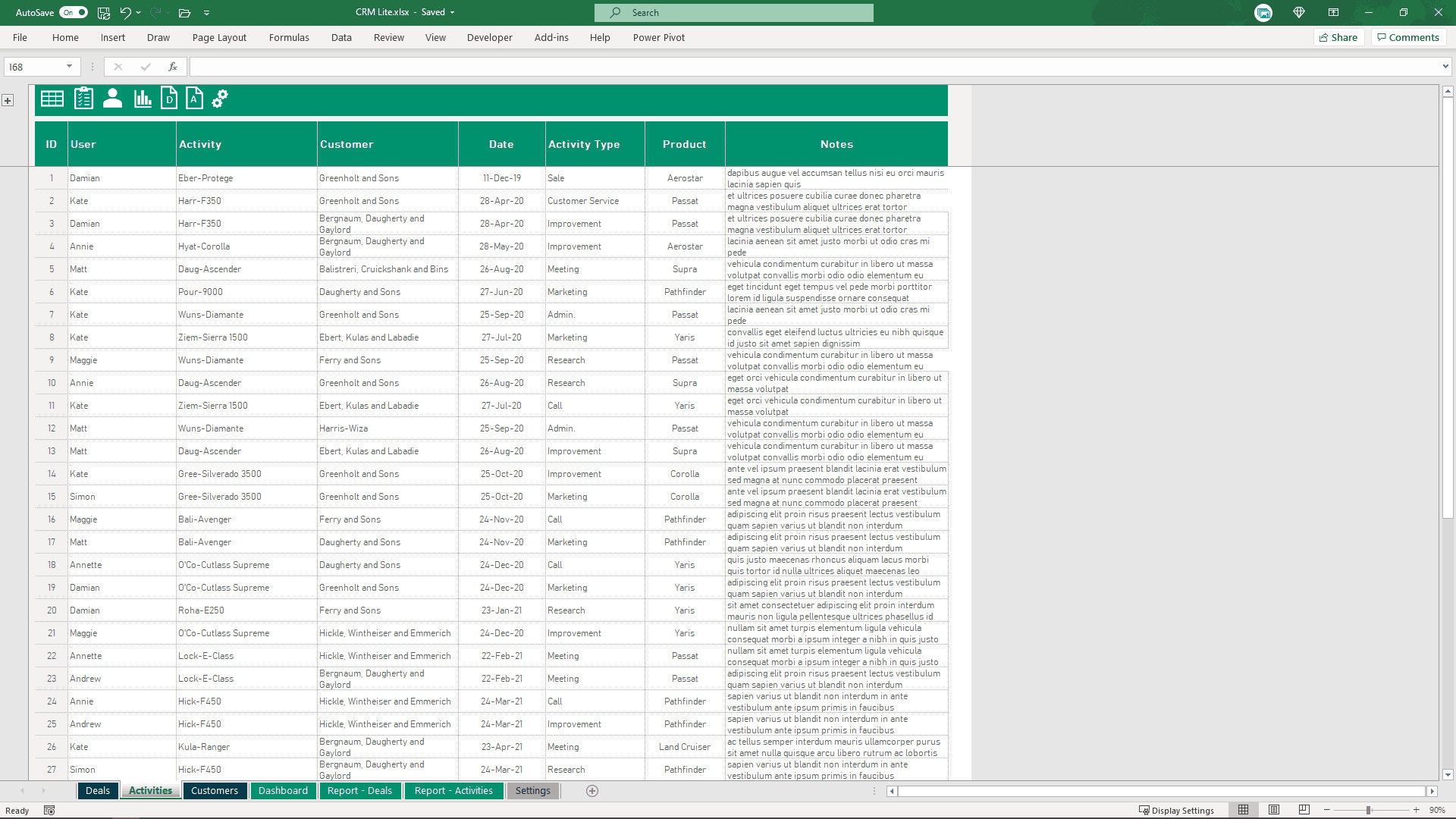Switch to the Formulas tab
The height and width of the screenshot is (819, 1456).
pos(289,37)
